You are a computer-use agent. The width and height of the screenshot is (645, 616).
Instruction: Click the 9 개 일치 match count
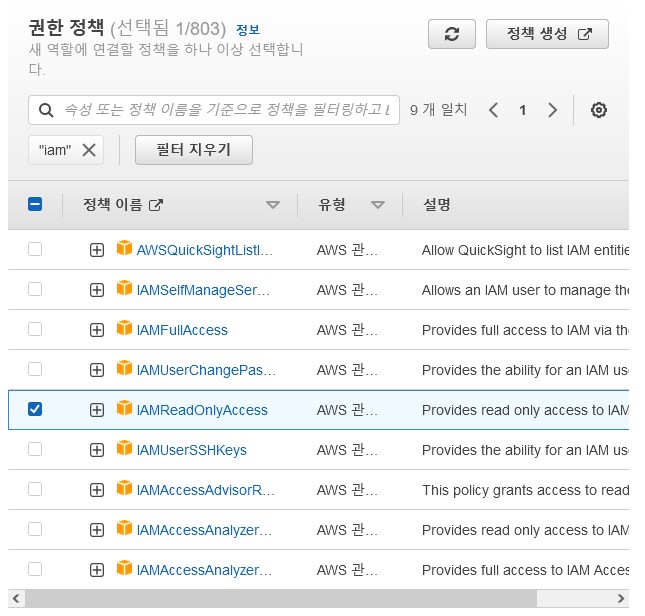tap(439, 110)
